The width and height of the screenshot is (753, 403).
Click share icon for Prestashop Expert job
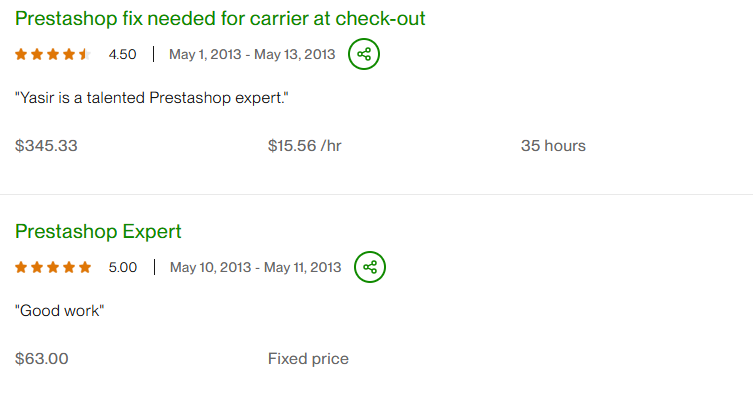[370, 267]
